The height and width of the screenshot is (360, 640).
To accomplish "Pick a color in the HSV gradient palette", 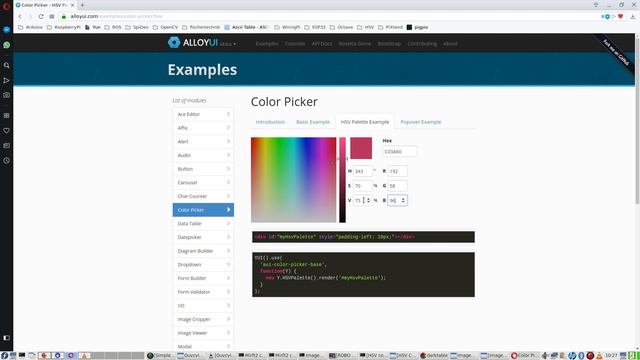I will pos(293,180).
